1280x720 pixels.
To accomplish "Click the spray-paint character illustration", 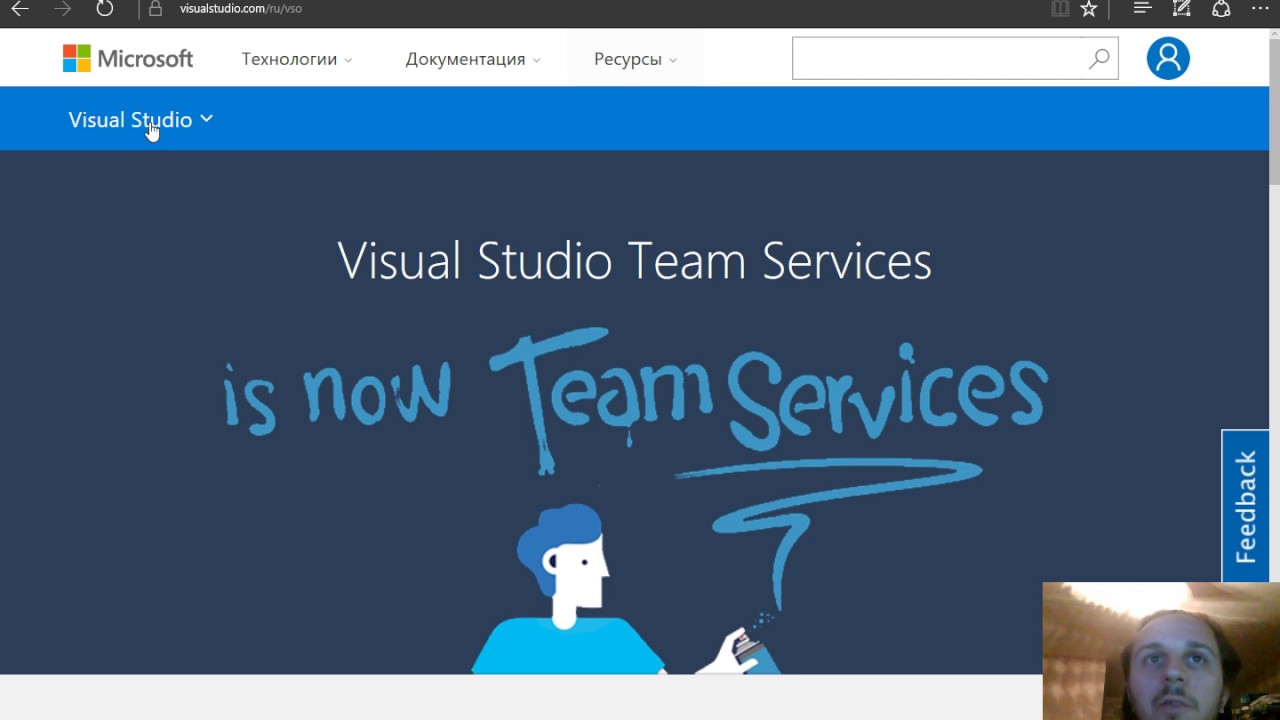I will click(x=625, y=590).
